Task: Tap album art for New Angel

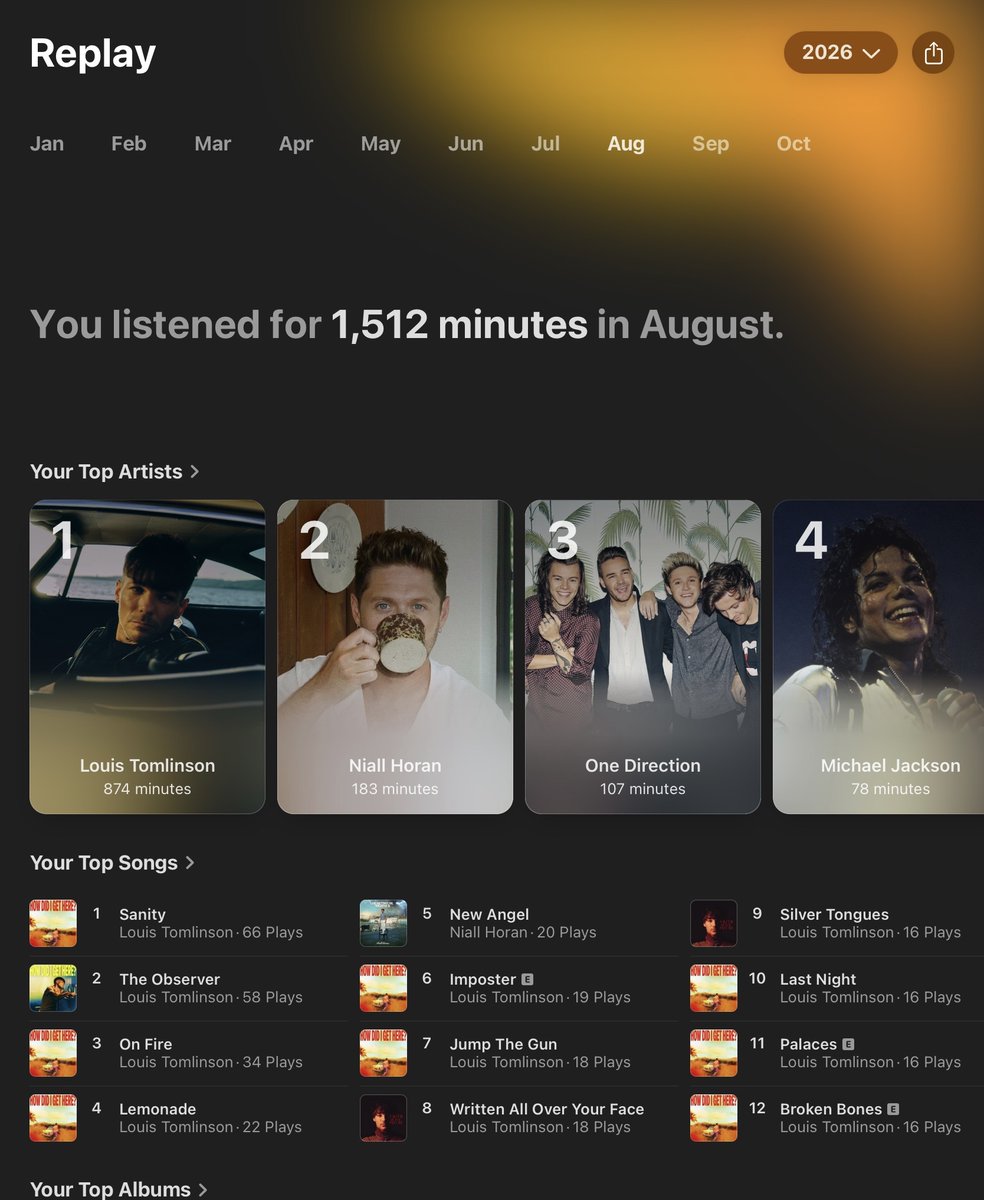Action: tap(383, 923)
